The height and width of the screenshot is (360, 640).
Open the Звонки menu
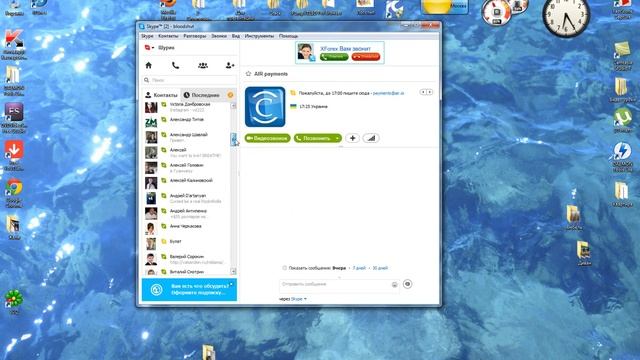[219, 36]
